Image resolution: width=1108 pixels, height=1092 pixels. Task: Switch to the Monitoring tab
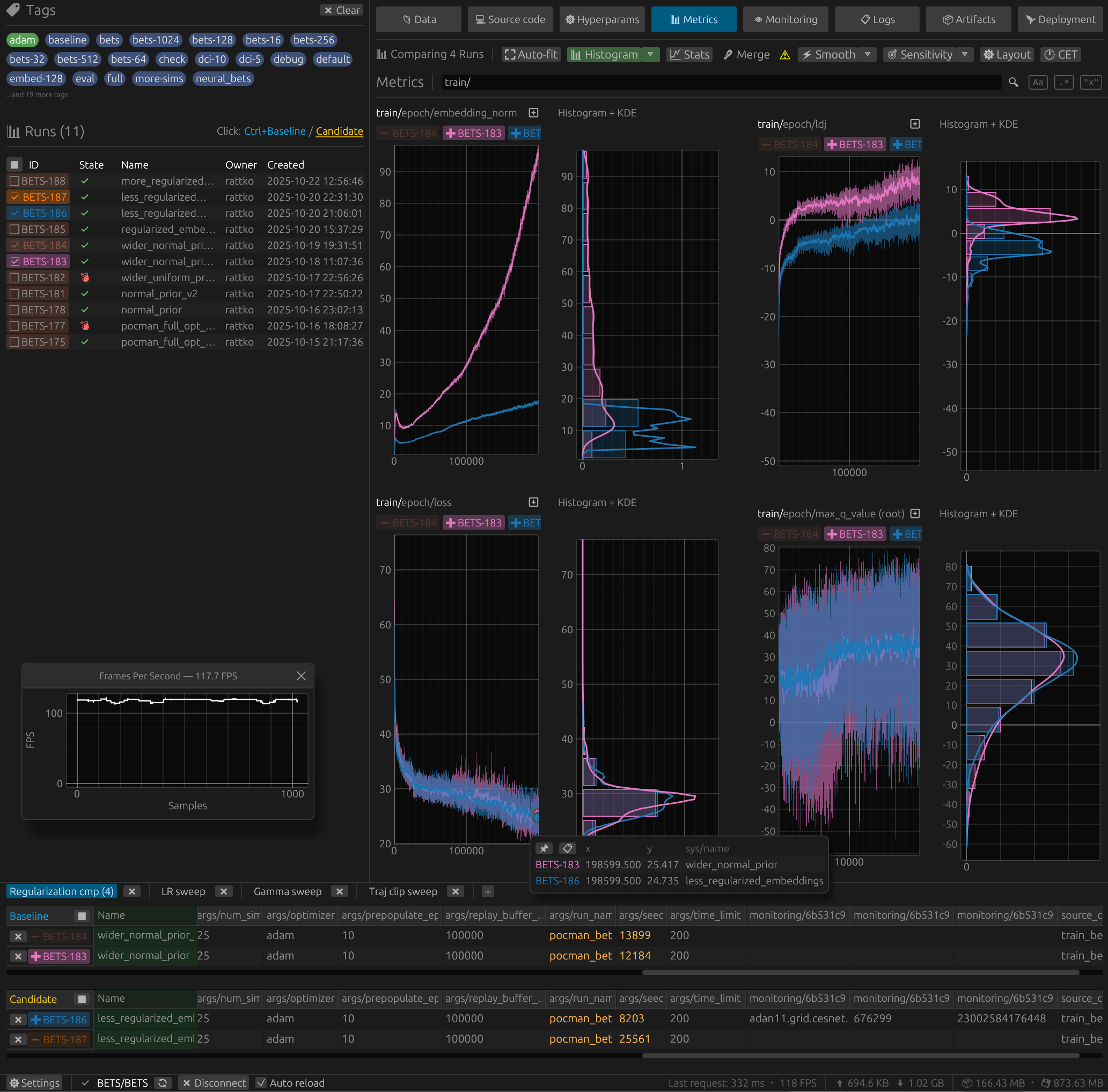pyautogui.click(x=785, y=19)
